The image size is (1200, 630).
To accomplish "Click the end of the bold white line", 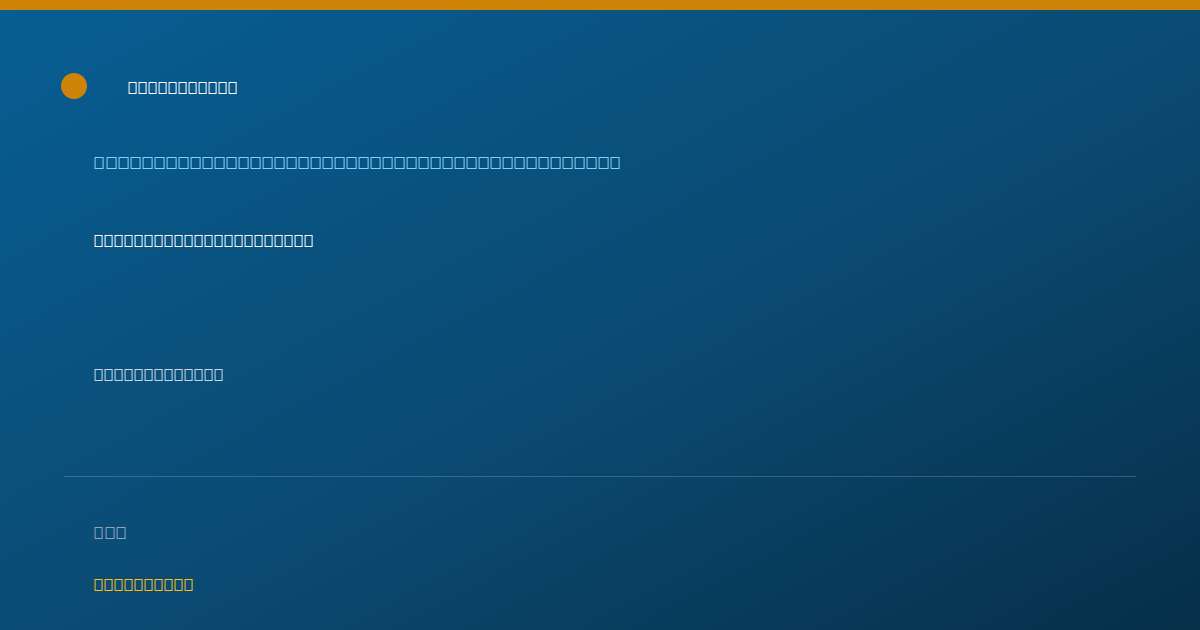I will pyautogui.click(x=308, y=240).
